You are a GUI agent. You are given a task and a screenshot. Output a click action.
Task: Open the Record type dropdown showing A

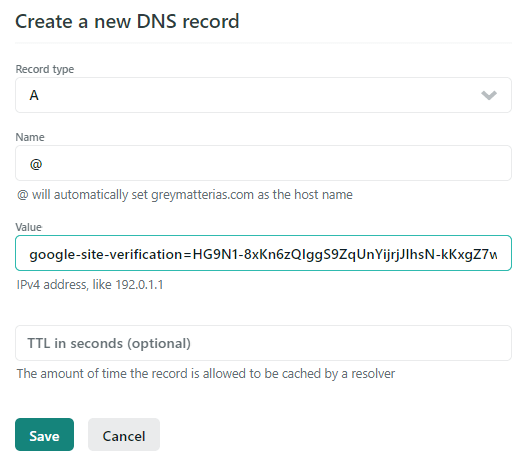click(x=263, y=95)
